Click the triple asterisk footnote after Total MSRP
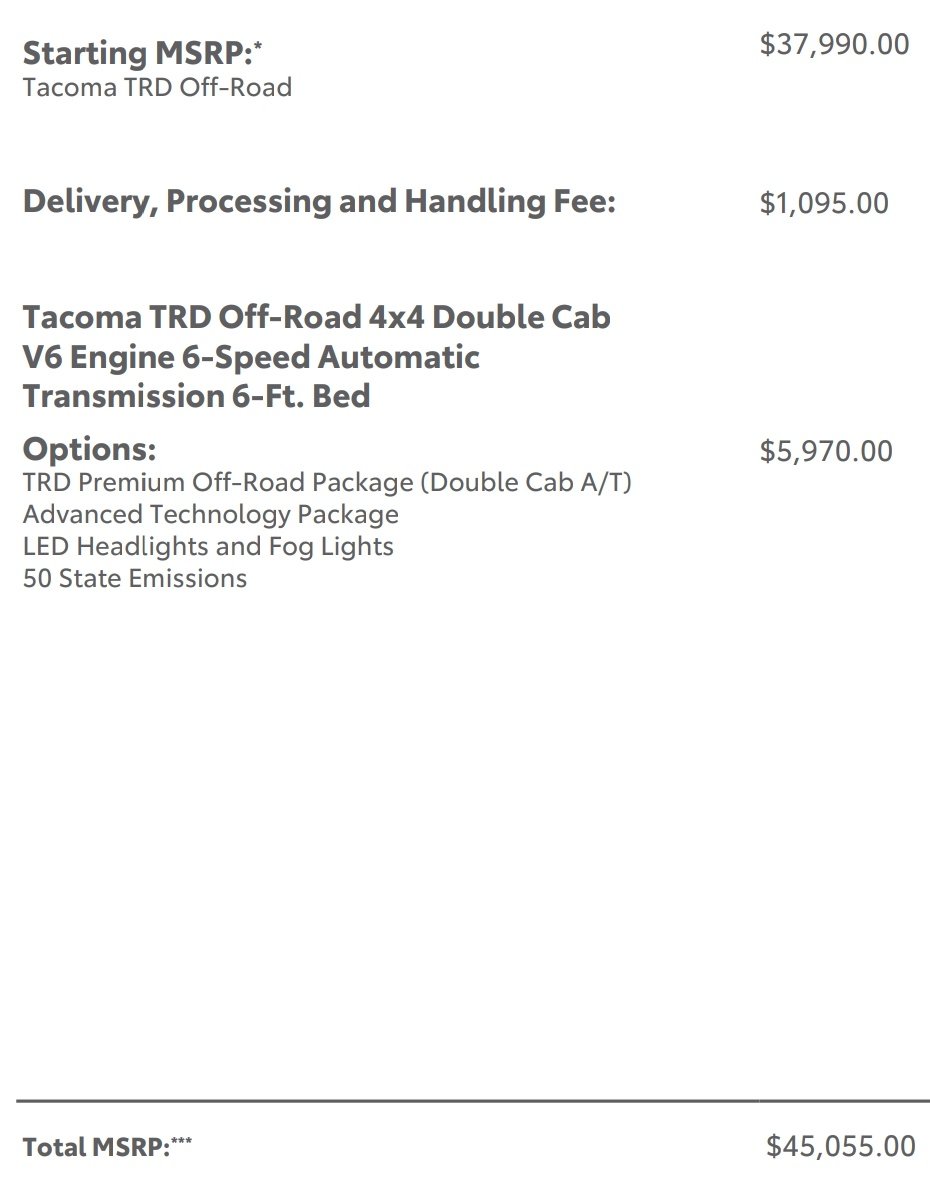 [x=181, y=1141]
